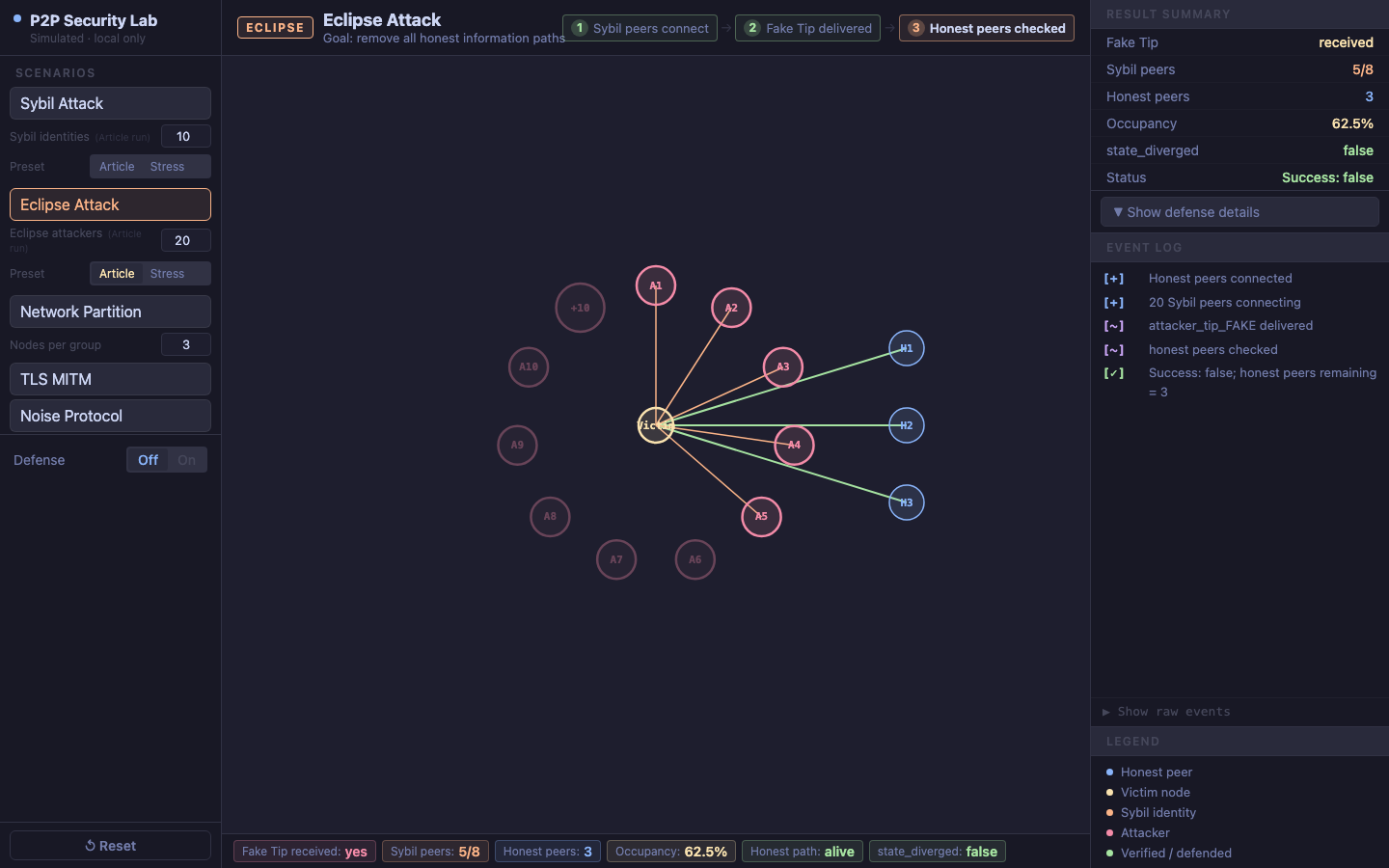Edit the Eclipse attackers field

click(x=186, y=240)
